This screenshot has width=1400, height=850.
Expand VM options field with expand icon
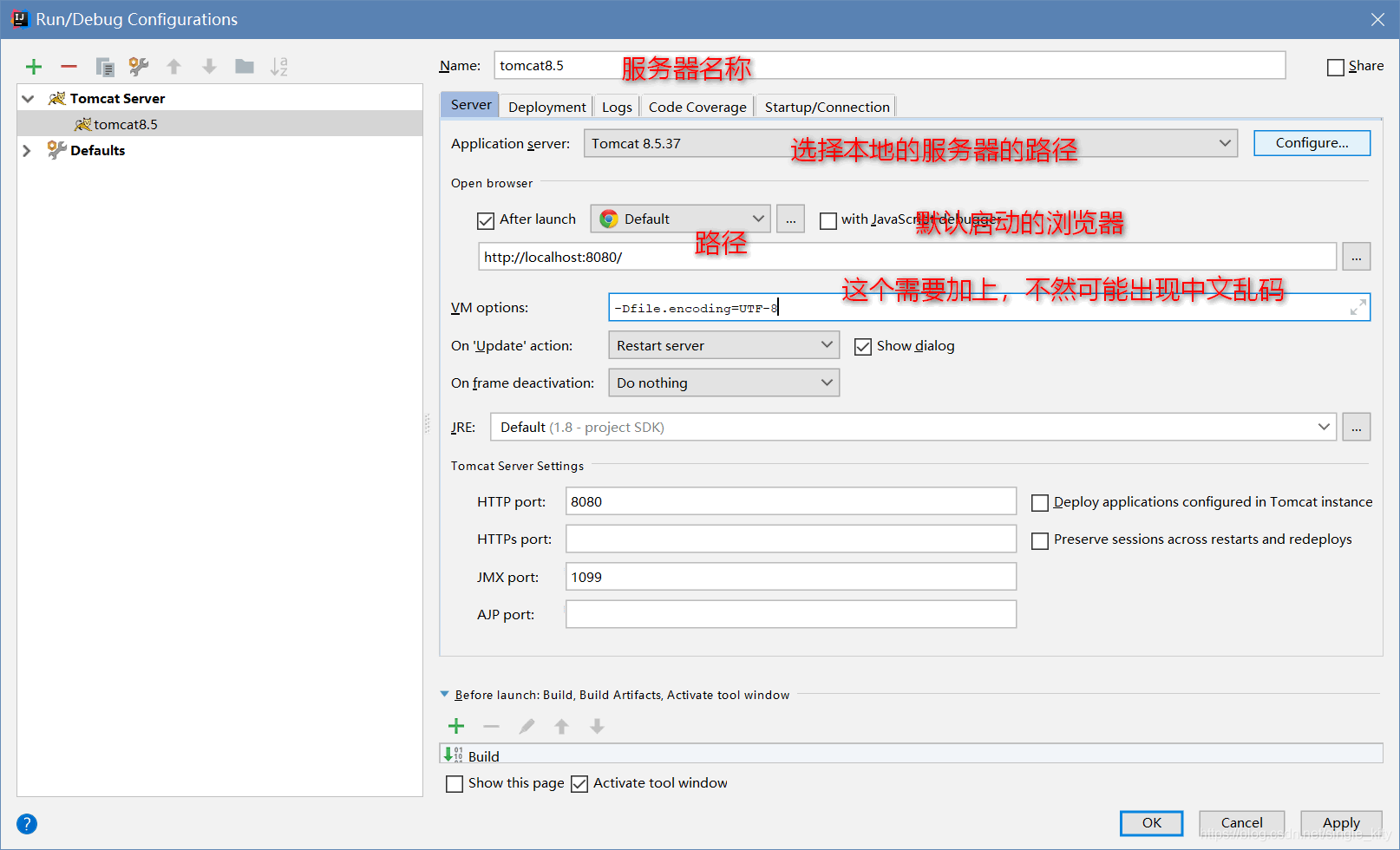[x=1357, y=307]
